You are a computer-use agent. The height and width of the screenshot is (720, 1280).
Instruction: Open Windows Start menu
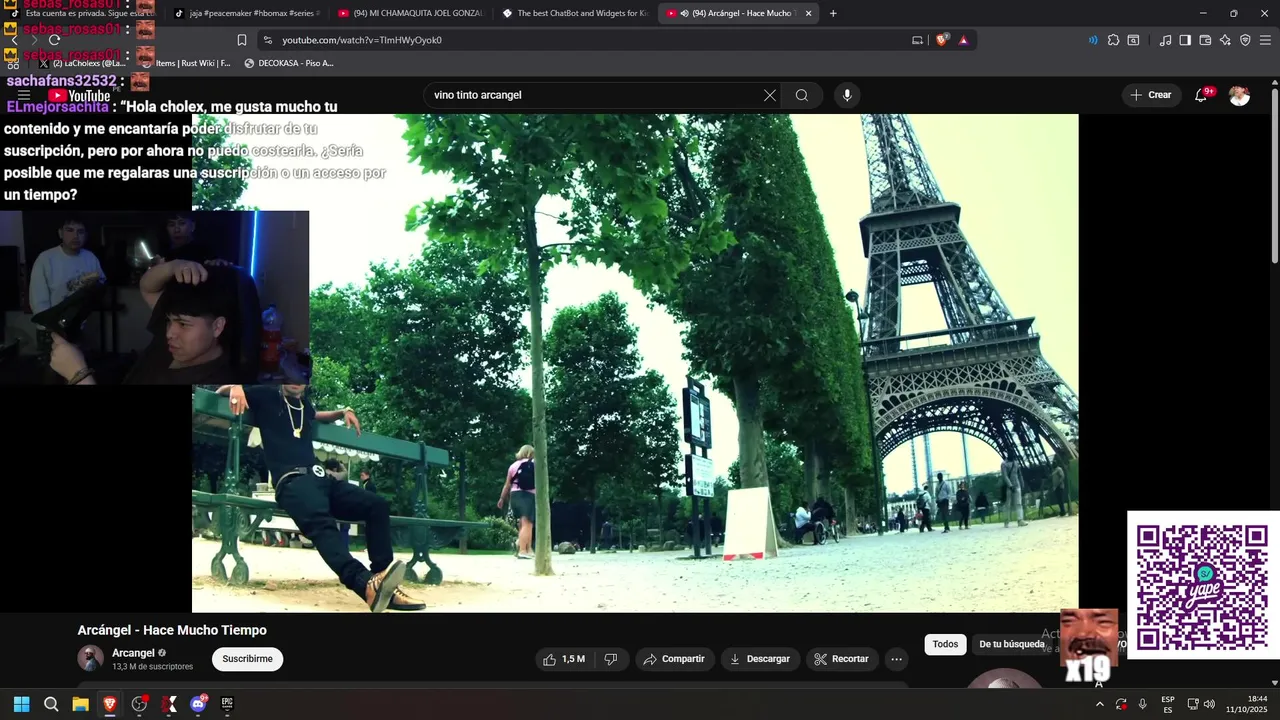pos(21,704)
